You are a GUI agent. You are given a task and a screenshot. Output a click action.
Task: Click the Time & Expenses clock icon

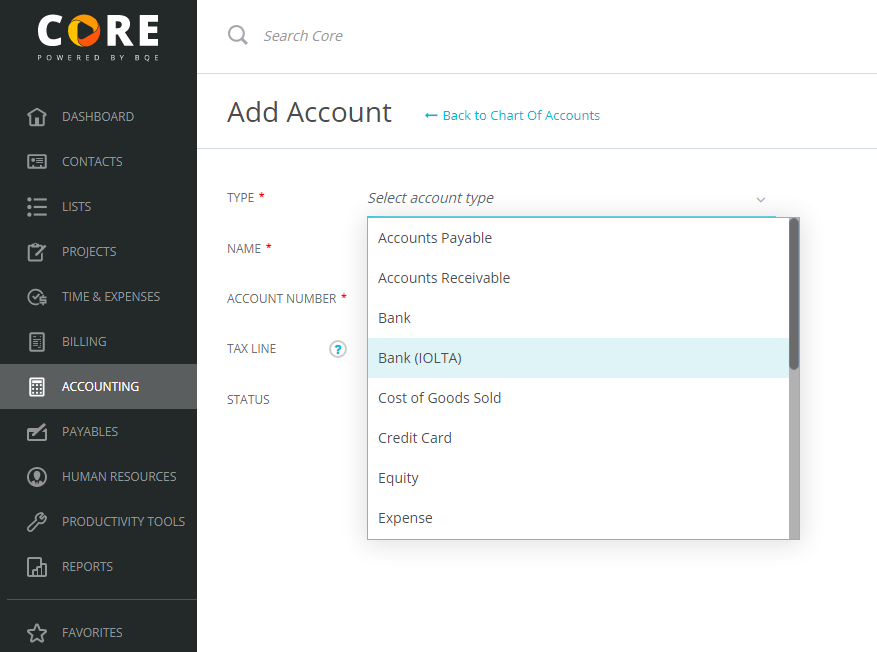click(37, 297)
